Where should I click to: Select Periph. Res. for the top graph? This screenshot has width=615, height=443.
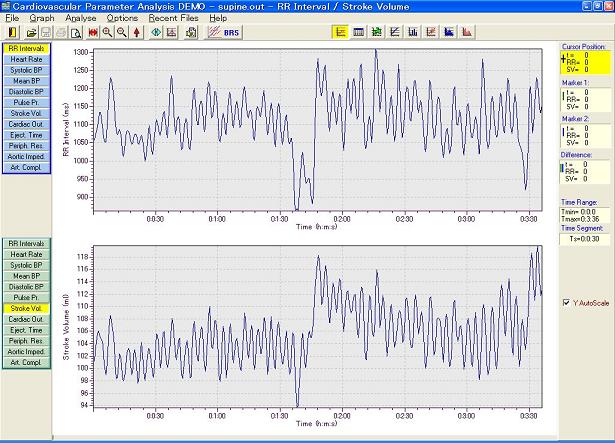[x=26, y=146]
